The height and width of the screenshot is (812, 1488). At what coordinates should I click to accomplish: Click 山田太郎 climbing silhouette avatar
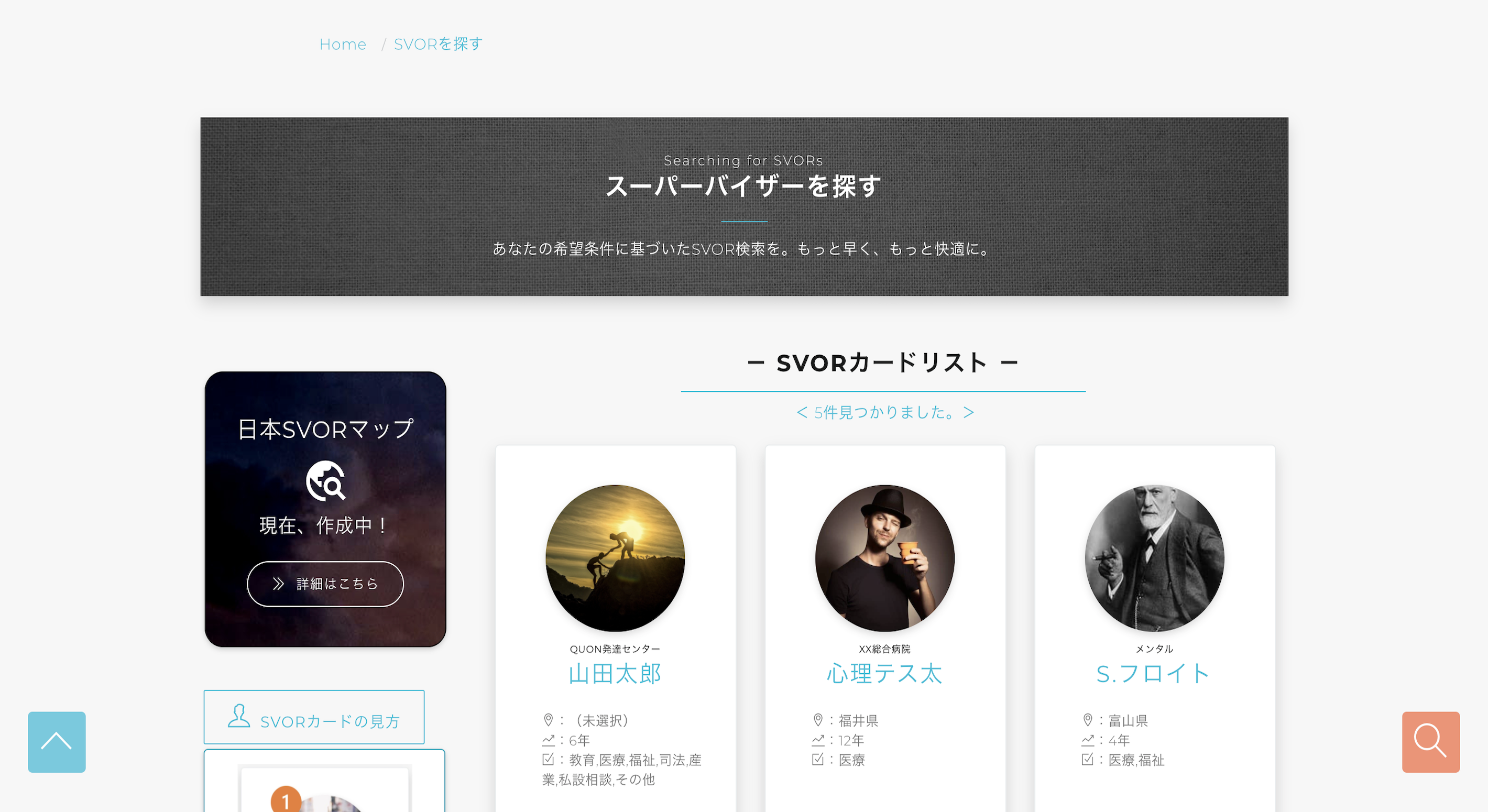pos(615,558)
